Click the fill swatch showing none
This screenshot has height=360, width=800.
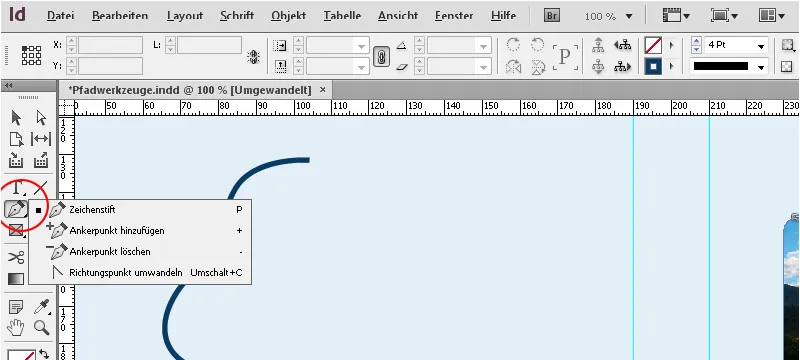click(653, 45)
